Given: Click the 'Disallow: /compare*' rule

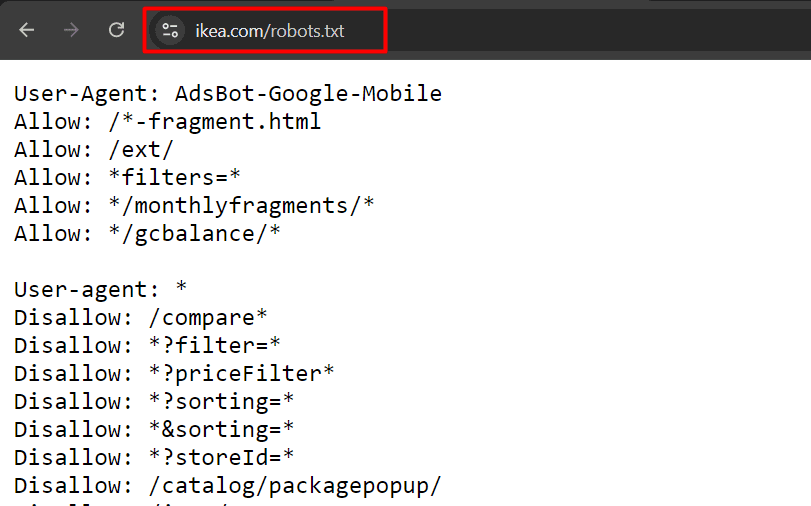Looking at the screenshot, I should 140,318.
